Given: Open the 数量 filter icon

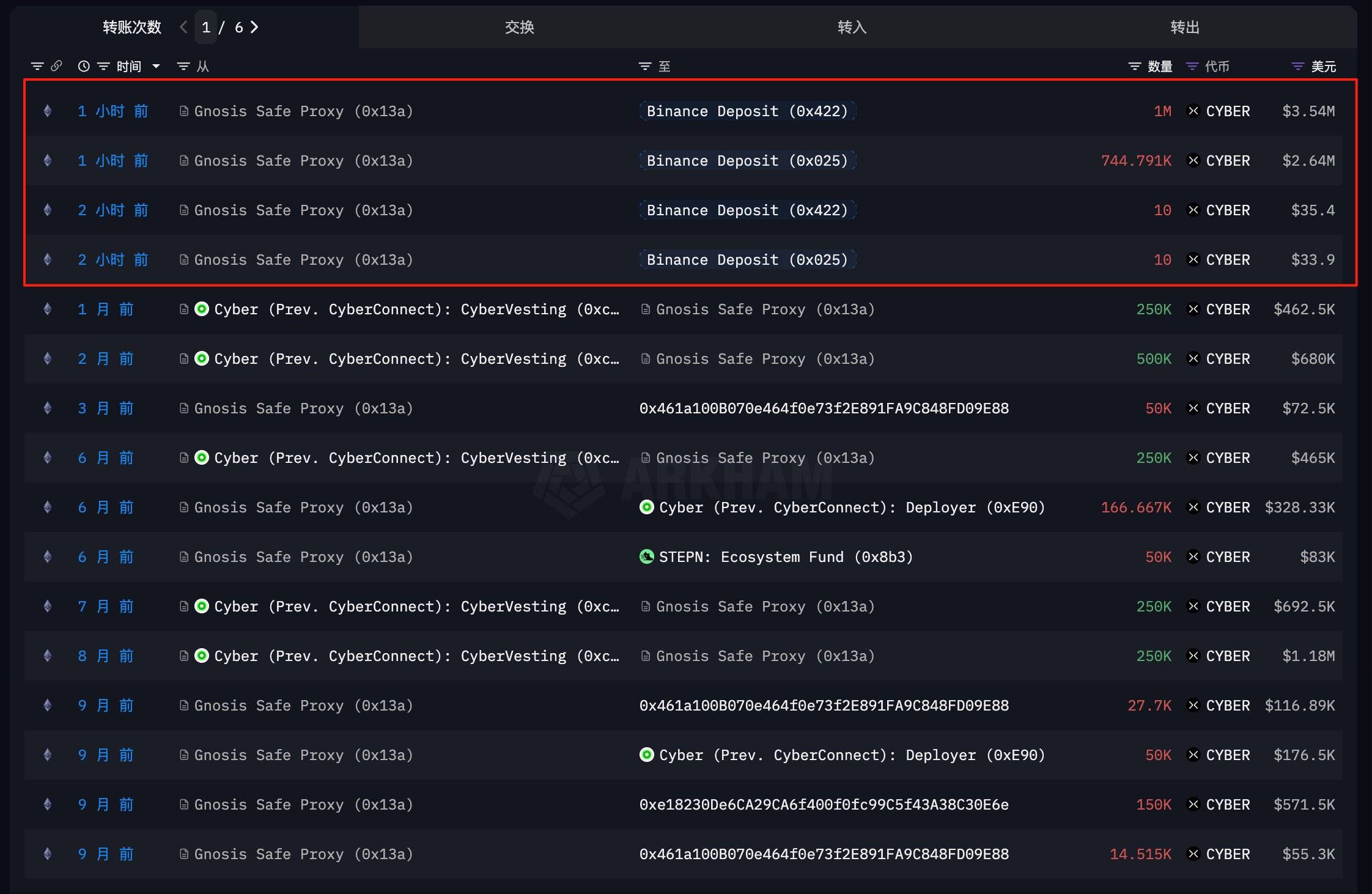Looking at the screenshot, I should pos(1134,66).
